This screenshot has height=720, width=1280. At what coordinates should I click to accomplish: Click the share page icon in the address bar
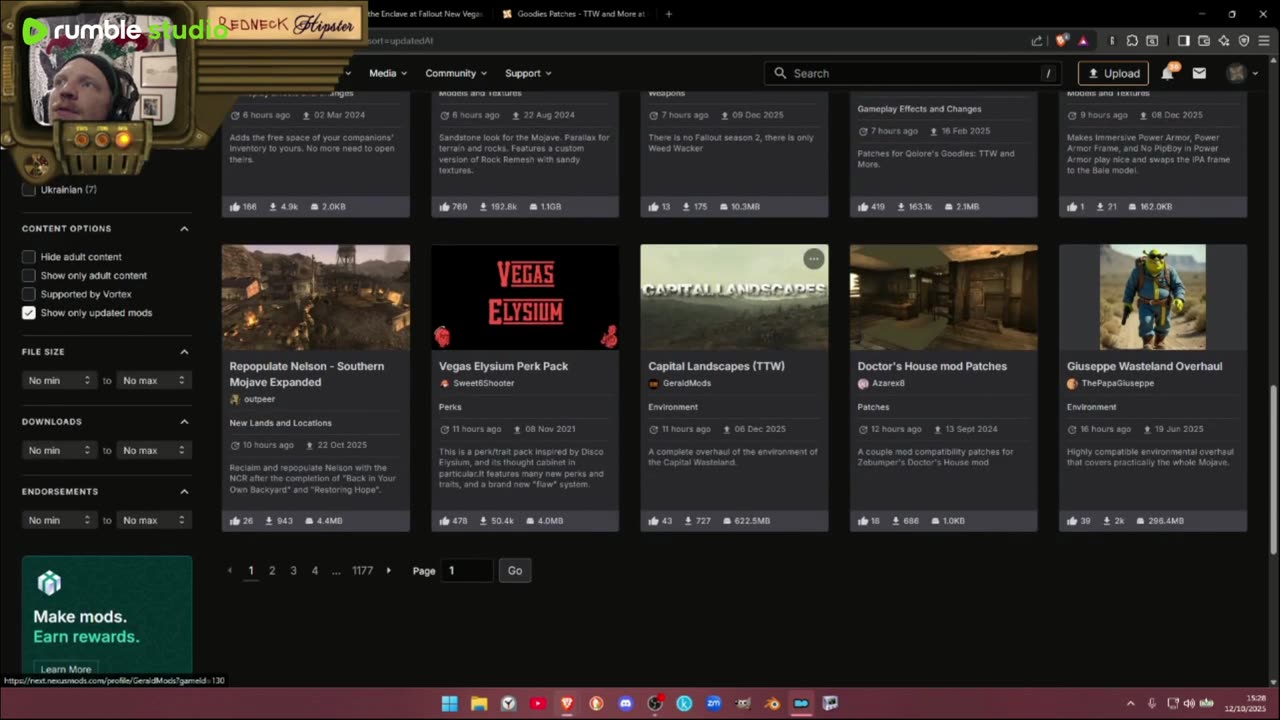click(x=1037, y=41)
